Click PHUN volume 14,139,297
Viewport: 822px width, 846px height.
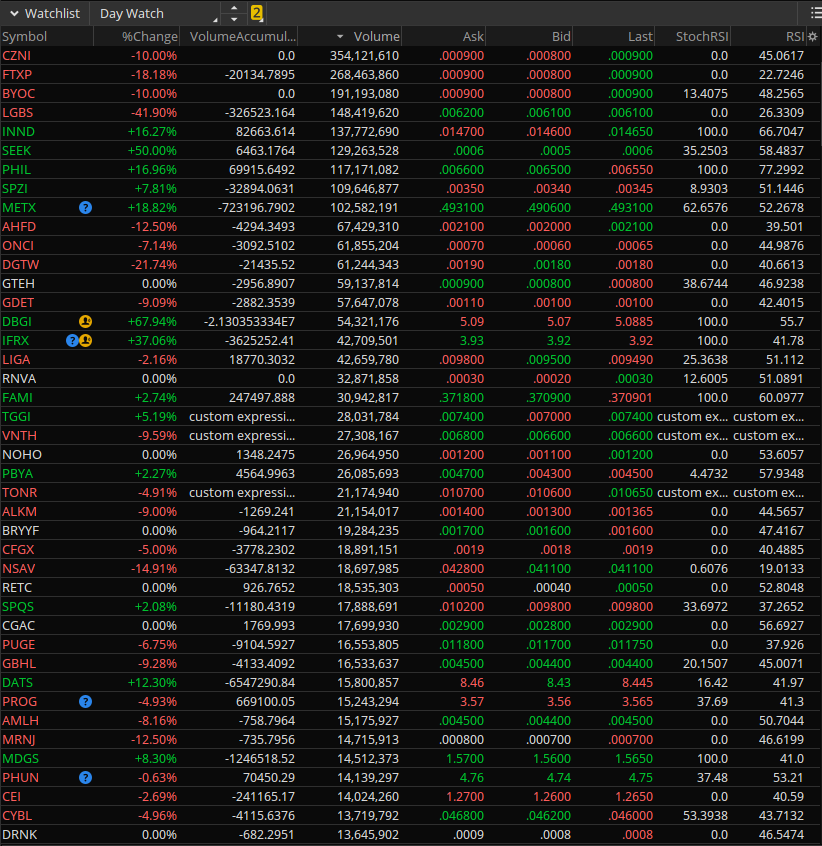pos(368,777)
